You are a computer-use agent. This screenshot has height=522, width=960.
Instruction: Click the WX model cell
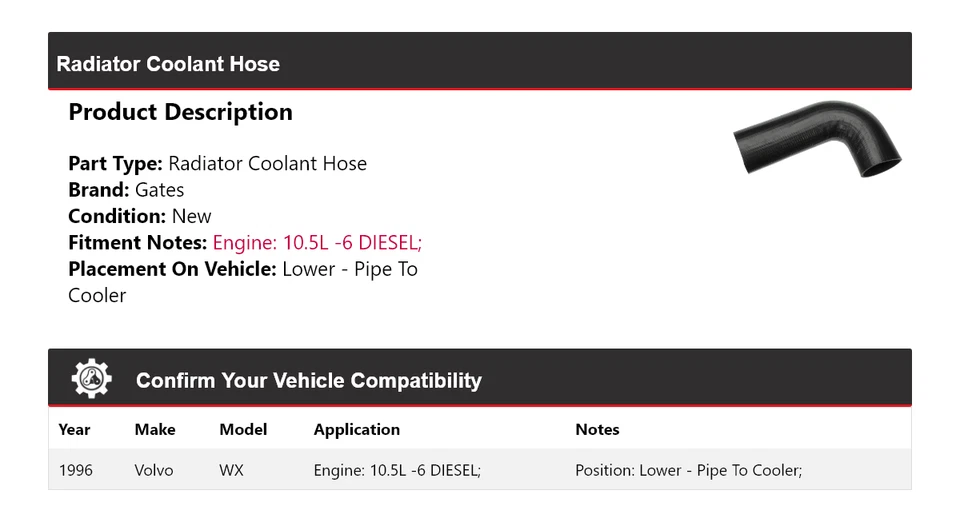[x=231, y=470]
